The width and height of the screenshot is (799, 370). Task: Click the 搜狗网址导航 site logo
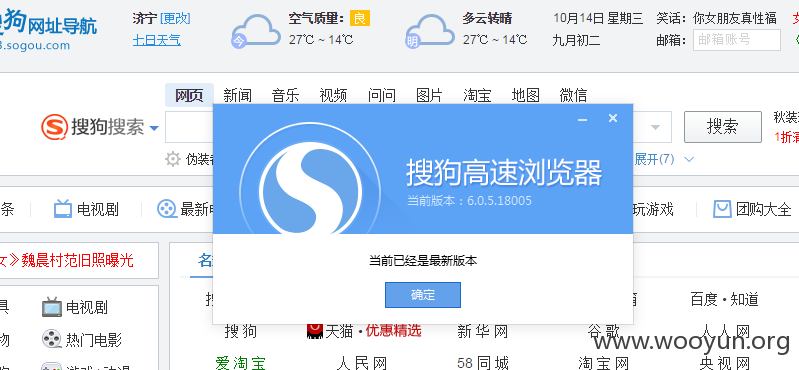(48, 29)
